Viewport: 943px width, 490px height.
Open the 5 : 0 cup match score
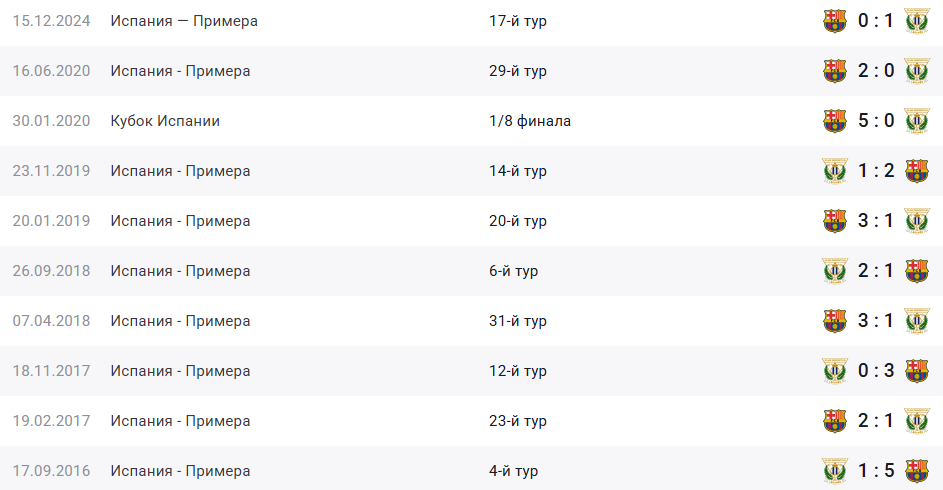tap(876, 121)
